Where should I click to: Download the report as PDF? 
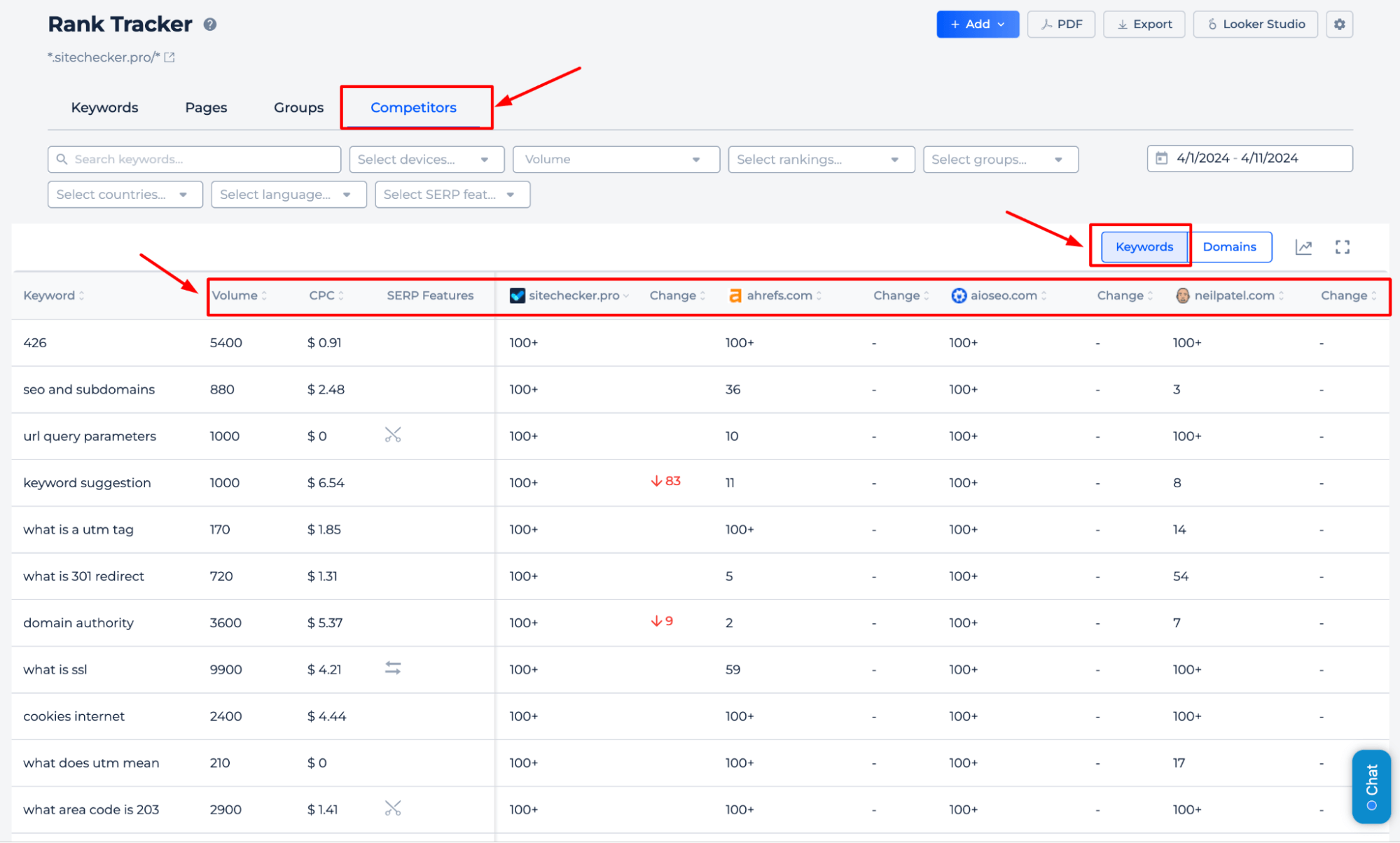[1061, 25]
